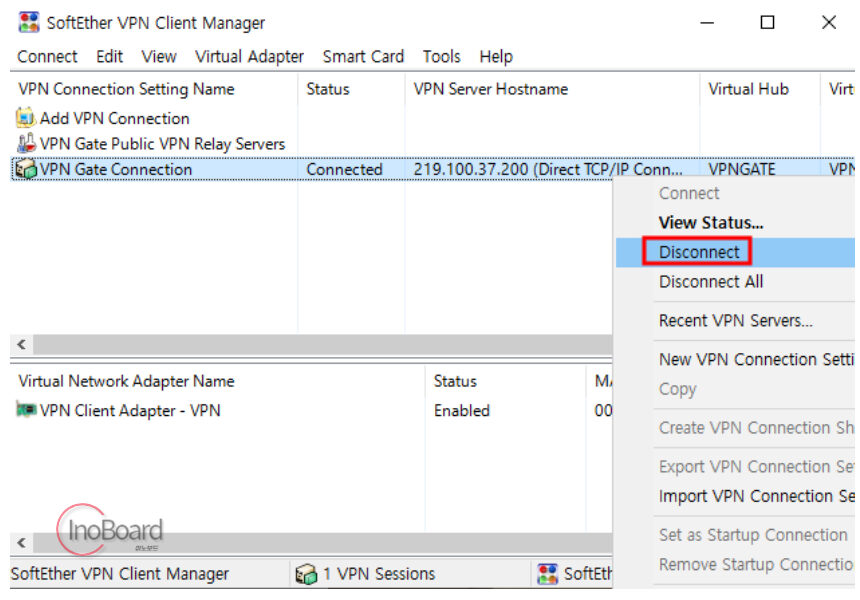Screen dimensions: 860x600
Task: Click Set as Startup Connection entry
Action: [x=735, y=535]
